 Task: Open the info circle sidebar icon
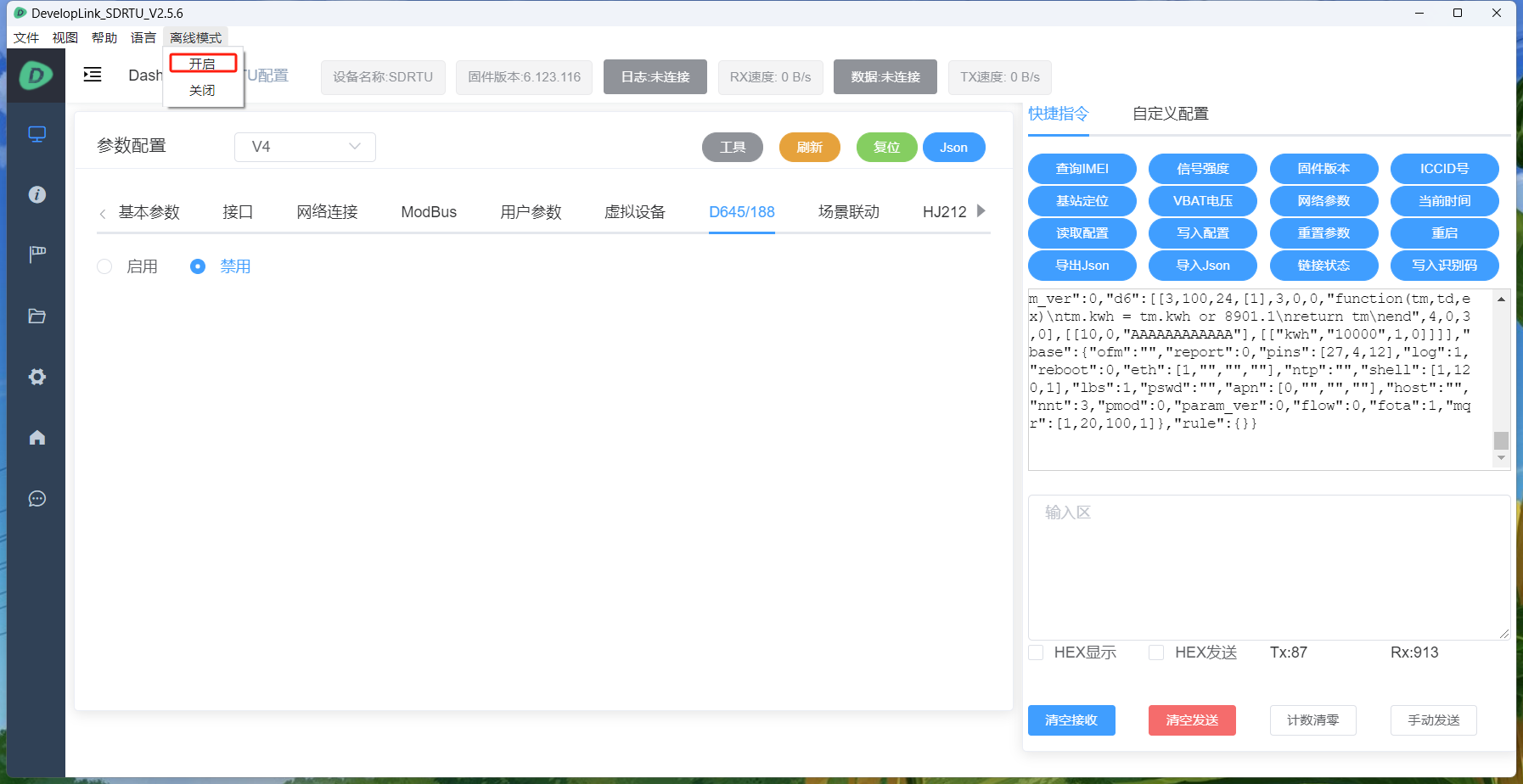[x=37, y=194]
